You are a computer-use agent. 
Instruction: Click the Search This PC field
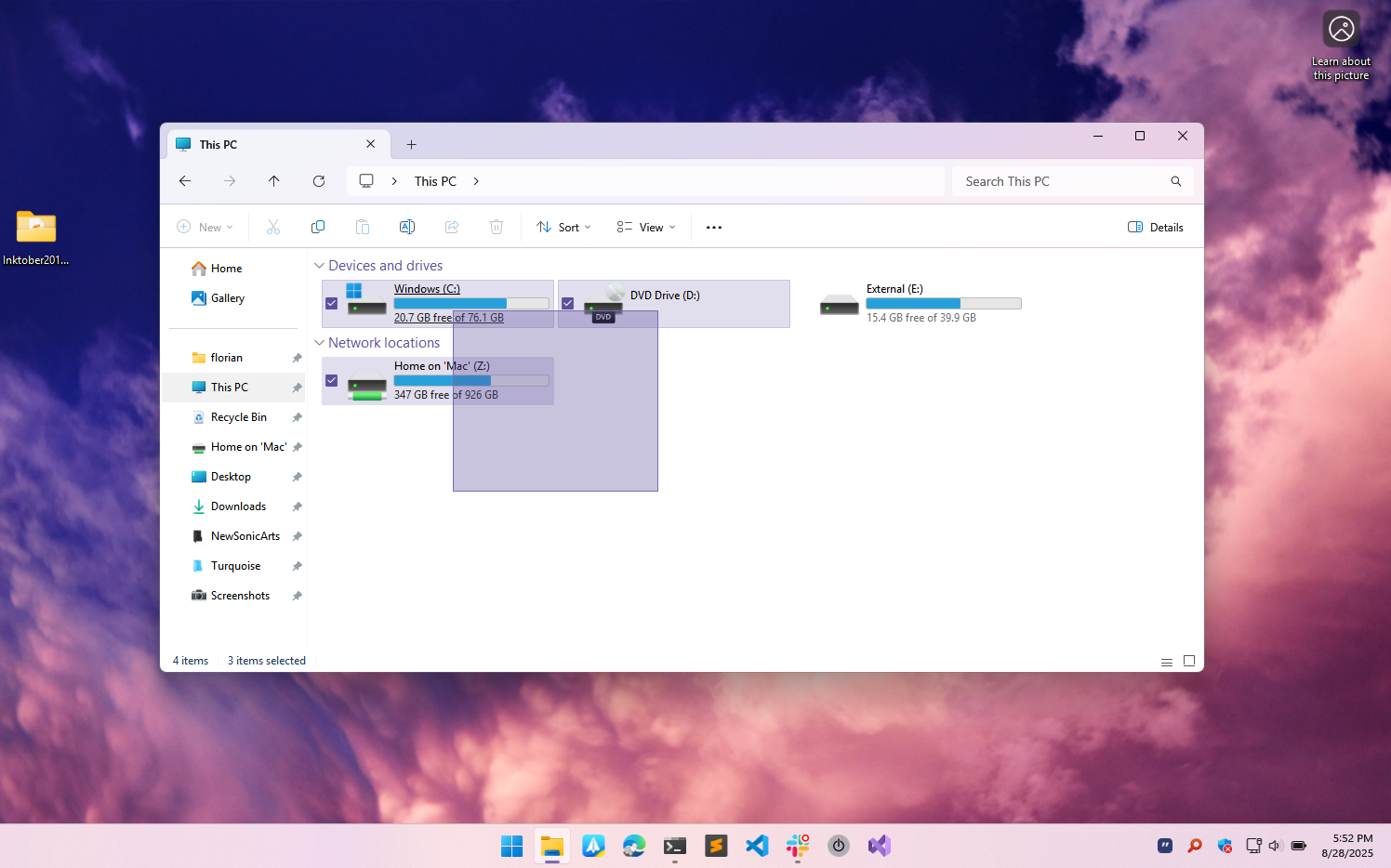(x=1060, y=181)
